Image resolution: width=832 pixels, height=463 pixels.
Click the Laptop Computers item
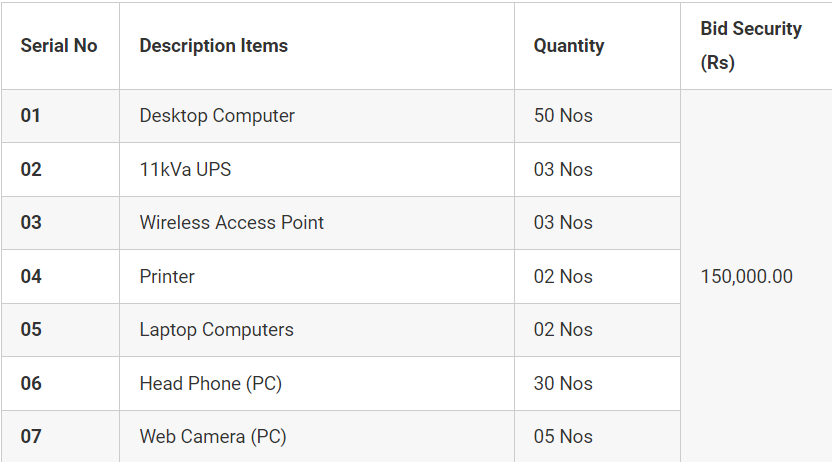pos(217,330)
